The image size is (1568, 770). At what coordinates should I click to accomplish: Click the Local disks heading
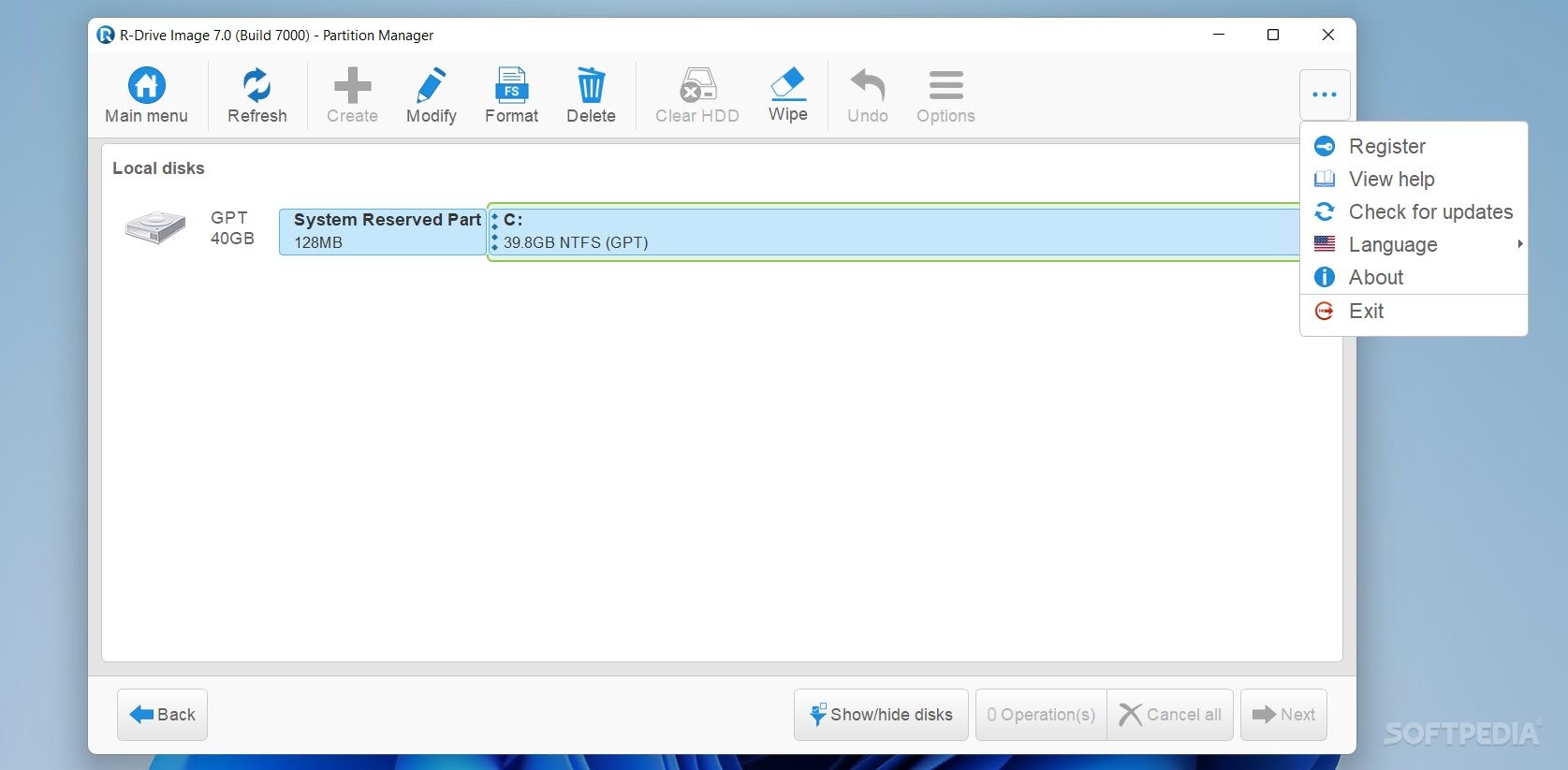click(158, 168)
